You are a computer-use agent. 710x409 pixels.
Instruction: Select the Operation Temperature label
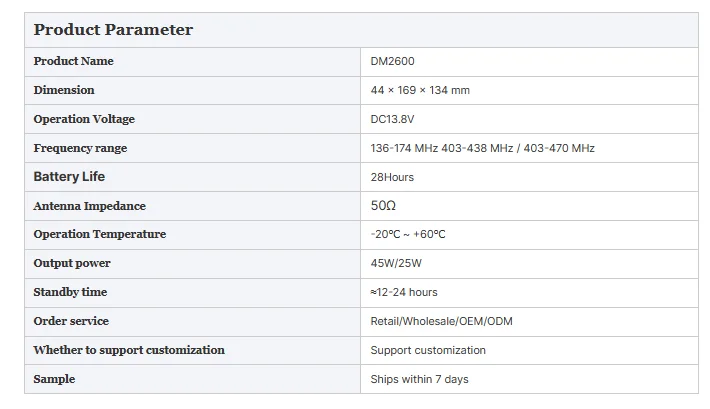coord(100,234)
